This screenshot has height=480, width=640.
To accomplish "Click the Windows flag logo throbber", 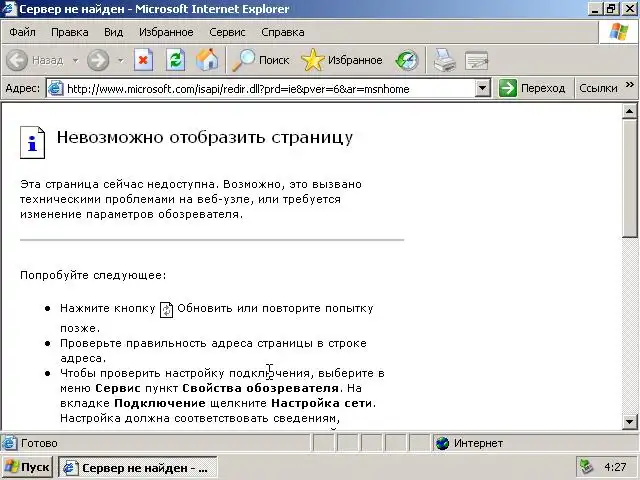I will click(619, 32).
